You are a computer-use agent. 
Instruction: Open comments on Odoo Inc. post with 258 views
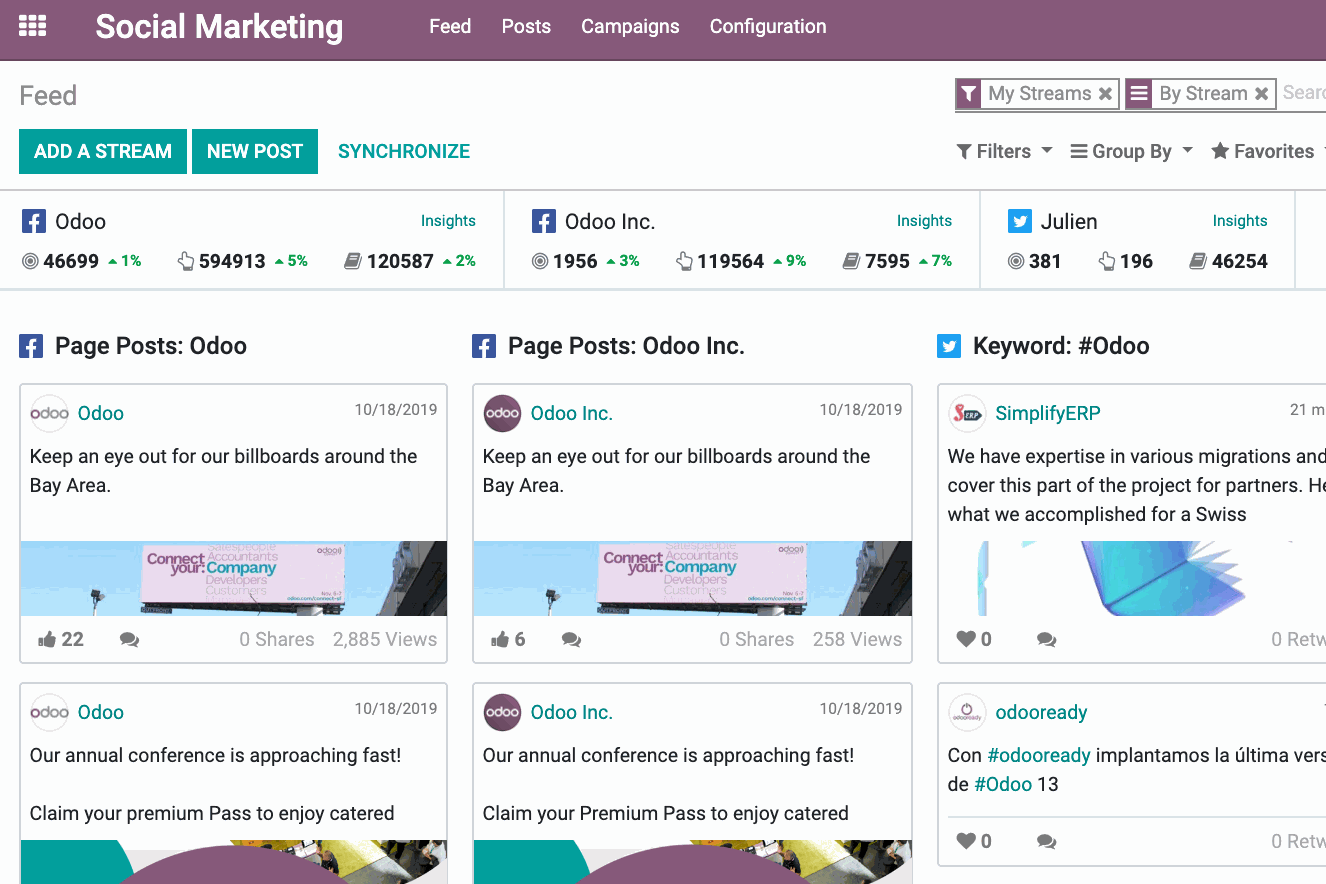point(571,640)
